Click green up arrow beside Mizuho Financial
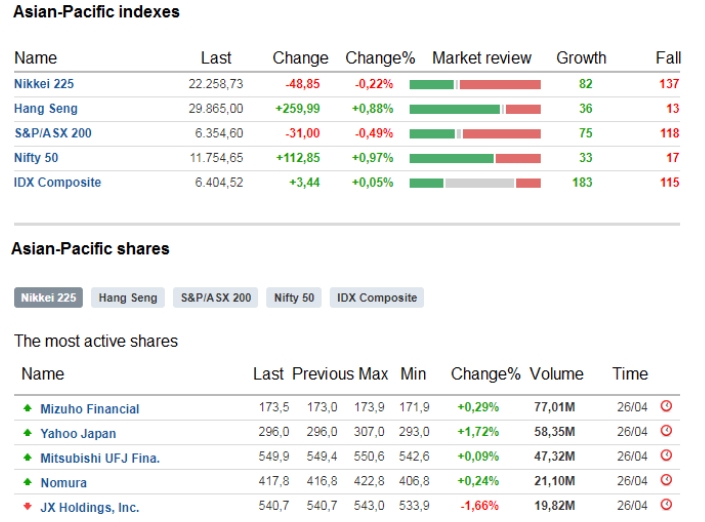The width and height of the screenshot is (705, 522). click(27, 408)
